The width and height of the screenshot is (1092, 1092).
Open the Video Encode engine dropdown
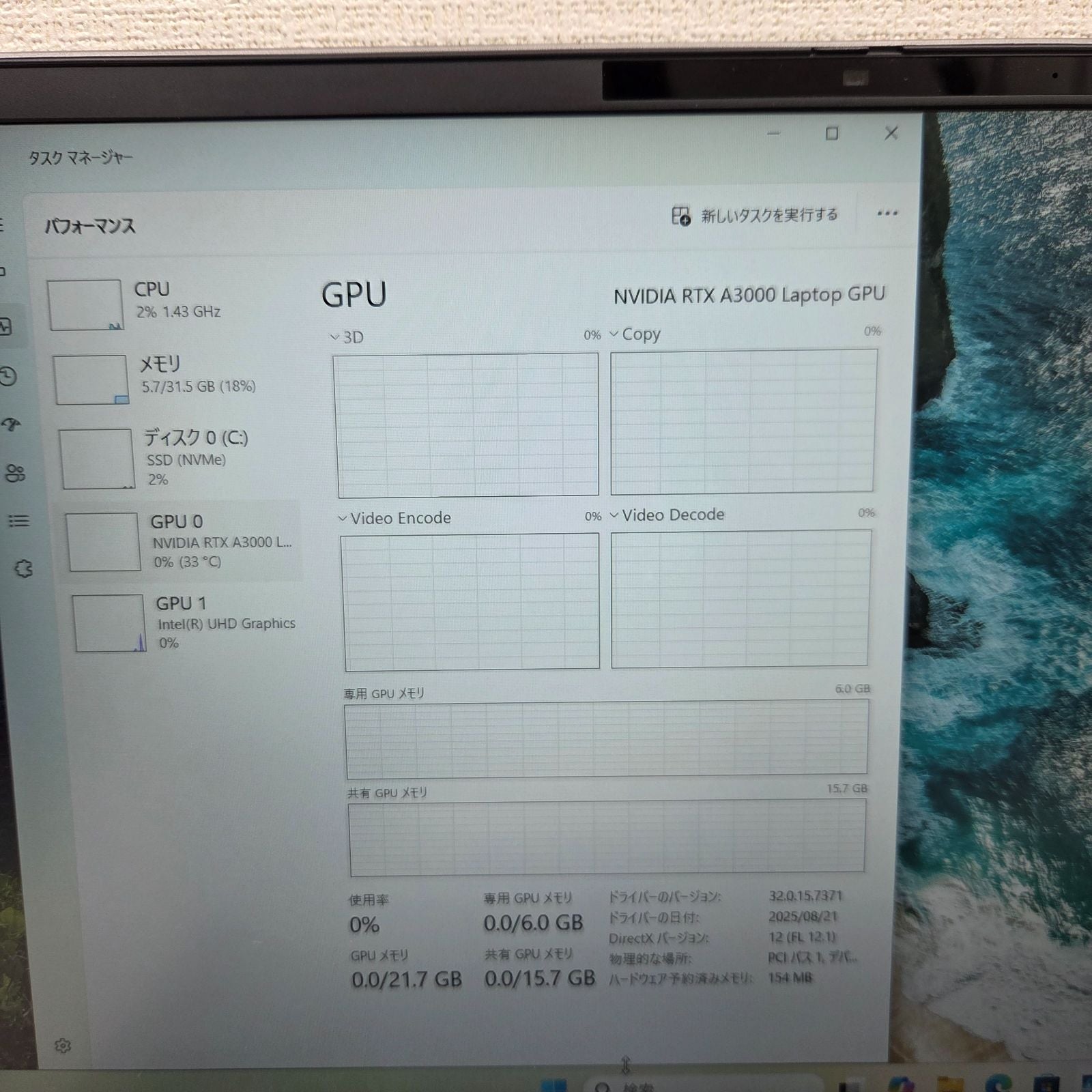[343, 519]
